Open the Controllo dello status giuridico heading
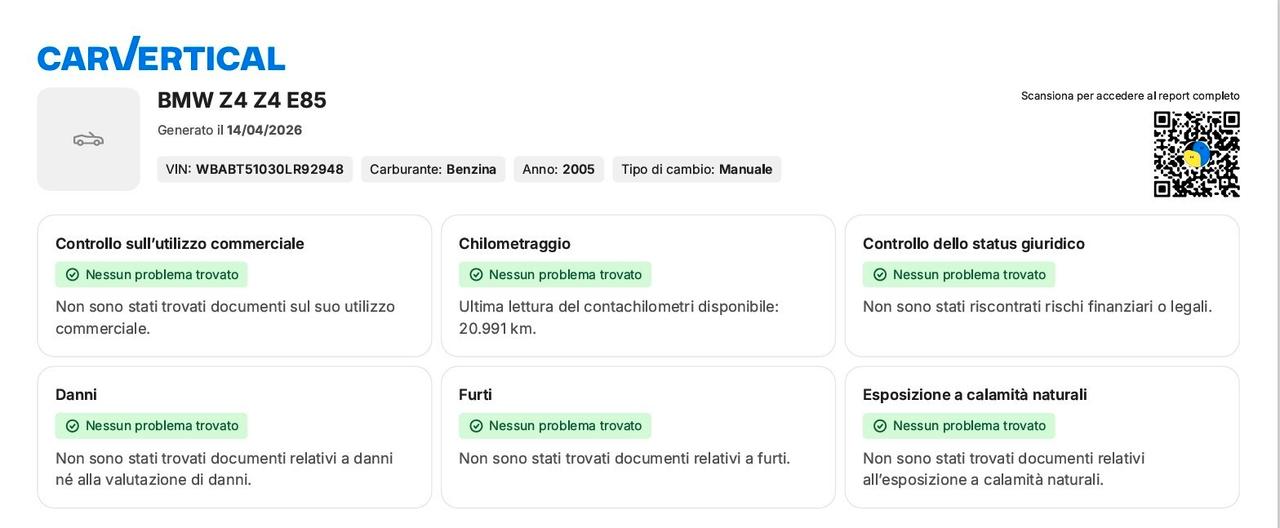The image size is (1280, 528). pyautogui.click(x=974, y=244)
